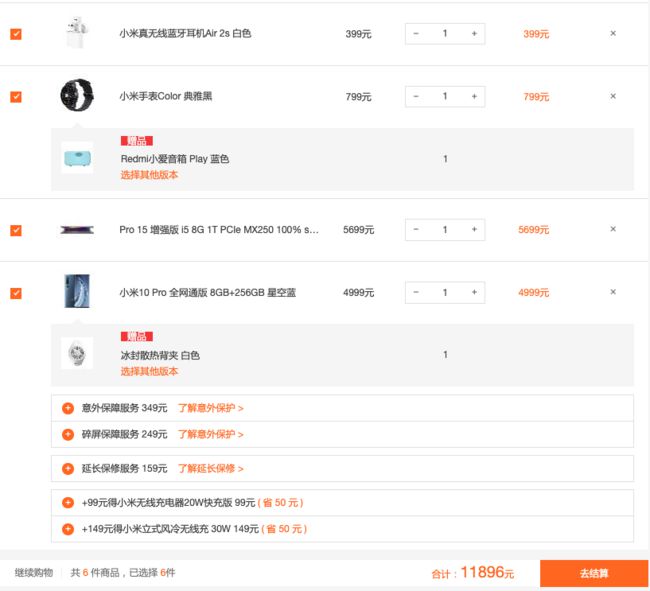Uncheck the 小米10 Pro item checkbox
Viewport: 650px width, 591px height.
tap(16, 293)
